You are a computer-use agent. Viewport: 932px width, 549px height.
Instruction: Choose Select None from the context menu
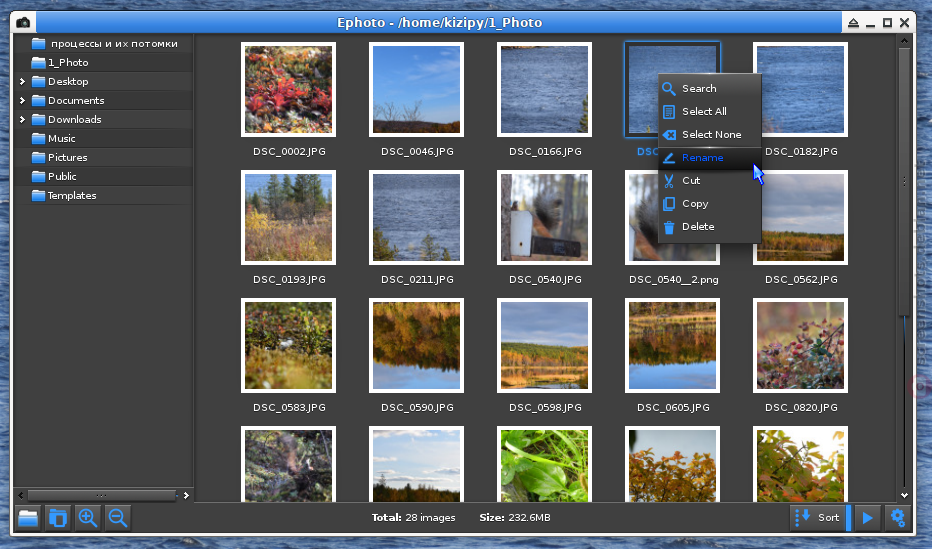[710, 135]
